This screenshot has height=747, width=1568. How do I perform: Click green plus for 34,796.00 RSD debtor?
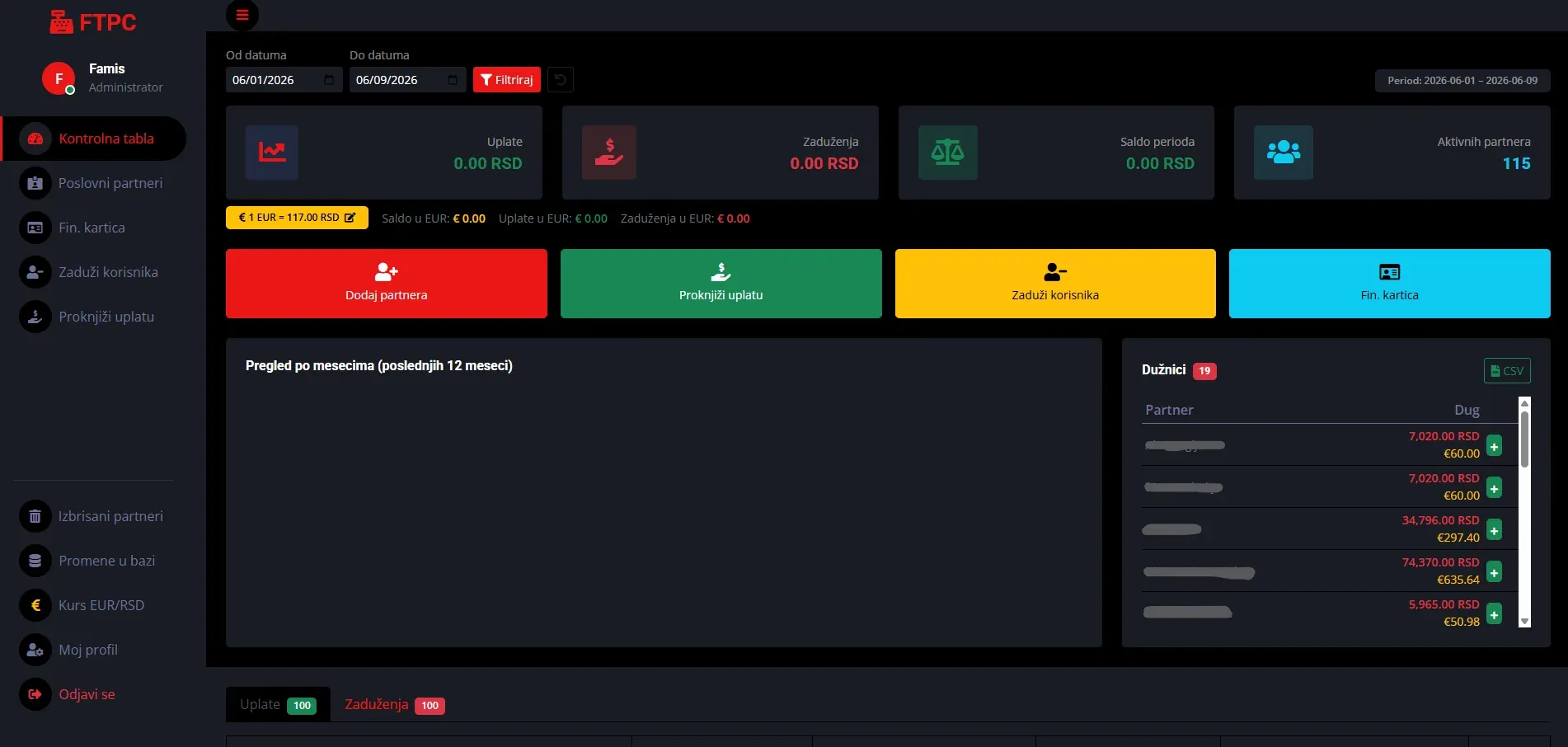pos(1494,530)
